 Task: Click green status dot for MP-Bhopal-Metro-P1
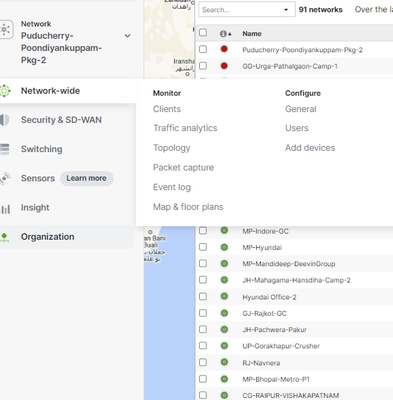pos(224,379)
